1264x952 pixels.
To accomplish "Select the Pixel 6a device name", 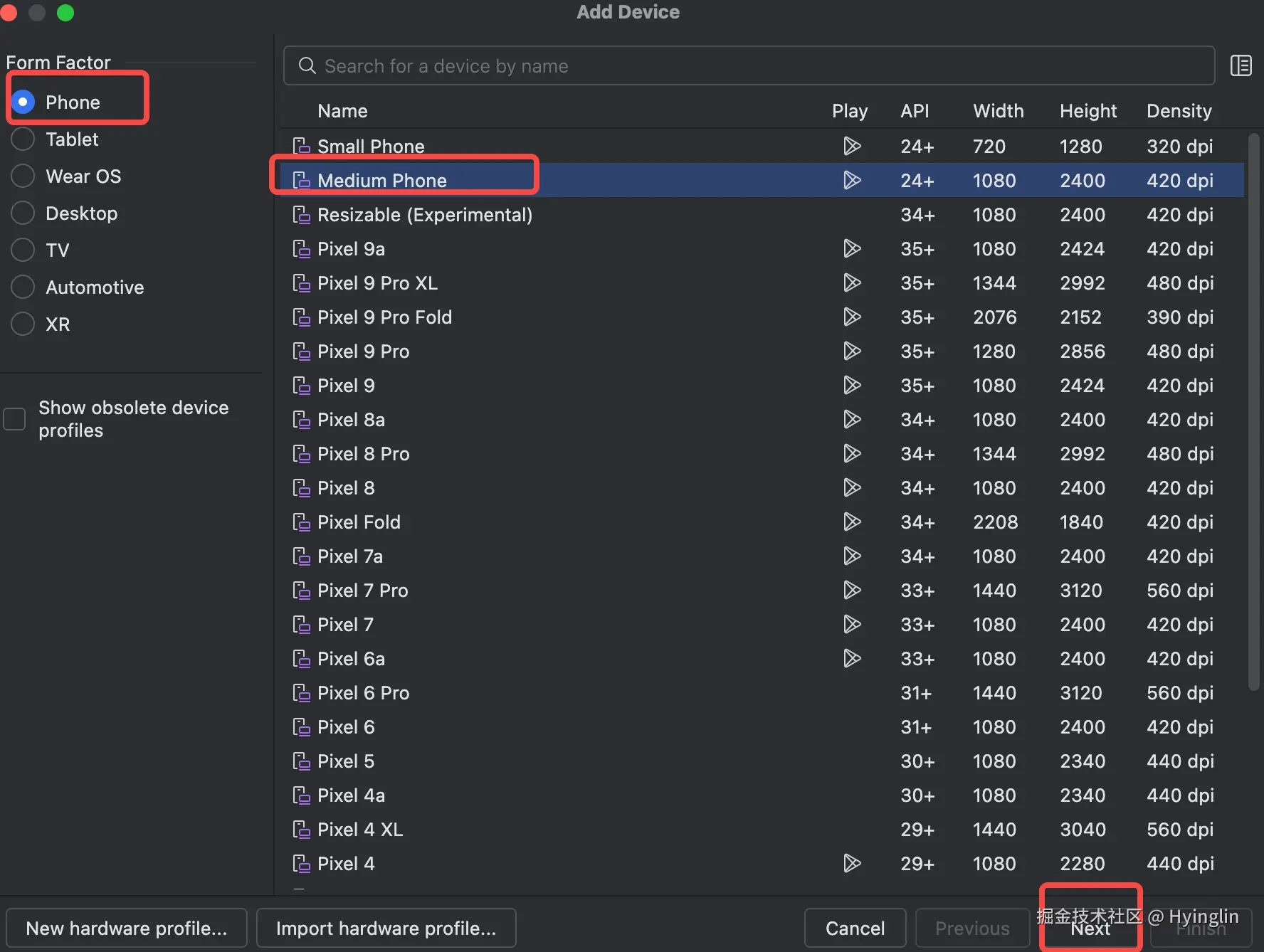I will tap(351, 659).
